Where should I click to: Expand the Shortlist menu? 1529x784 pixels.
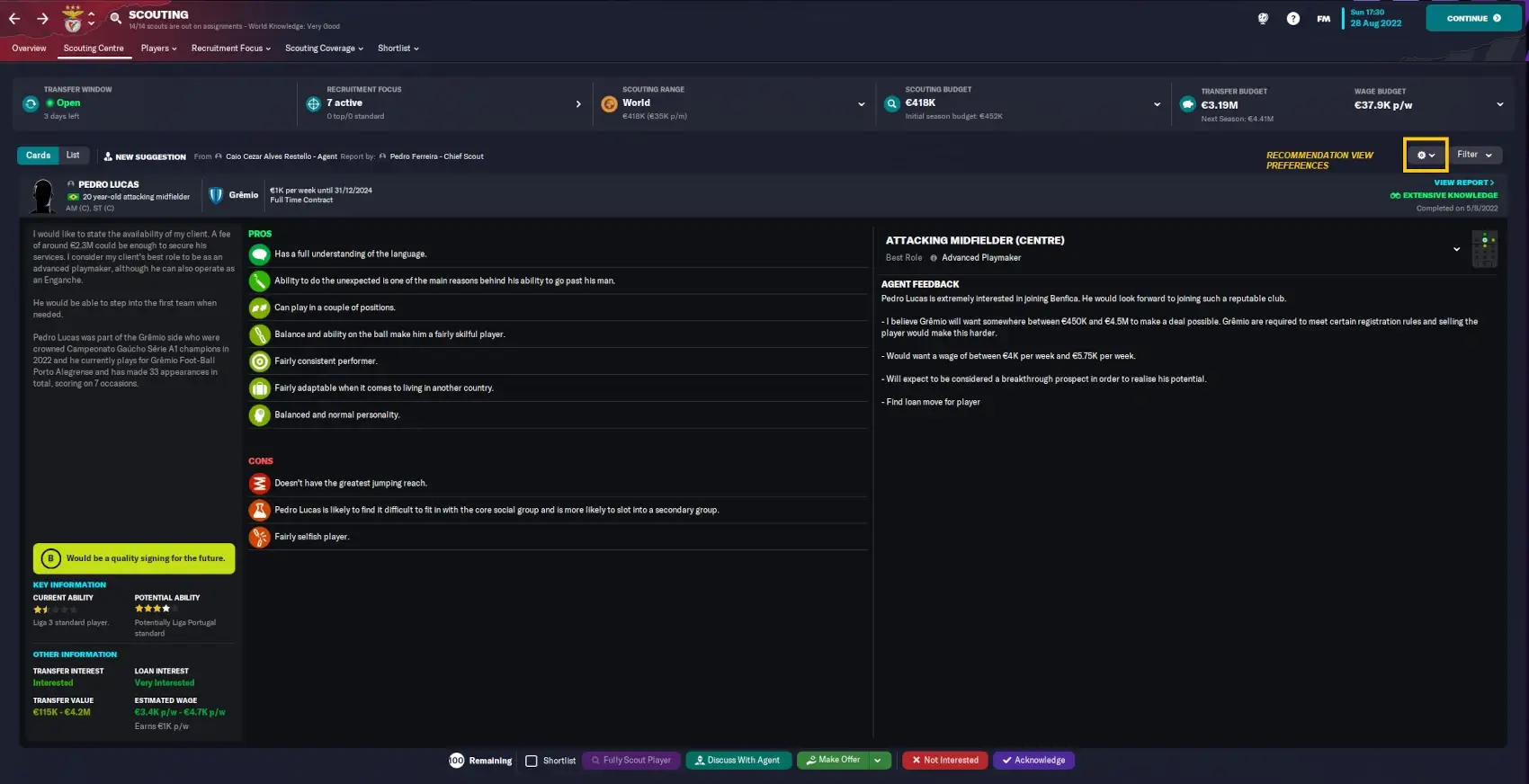[x=398, y=49]
